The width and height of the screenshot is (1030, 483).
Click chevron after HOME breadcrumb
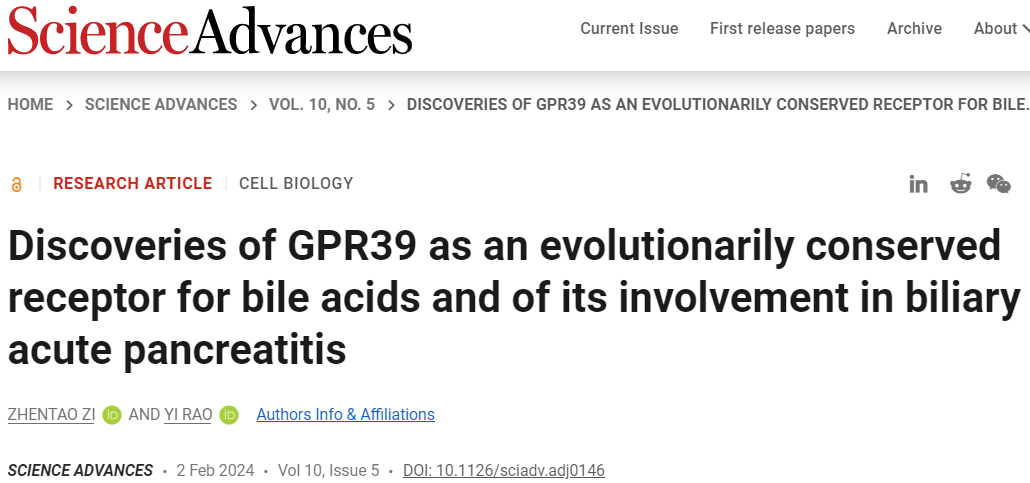click(69, 105)
